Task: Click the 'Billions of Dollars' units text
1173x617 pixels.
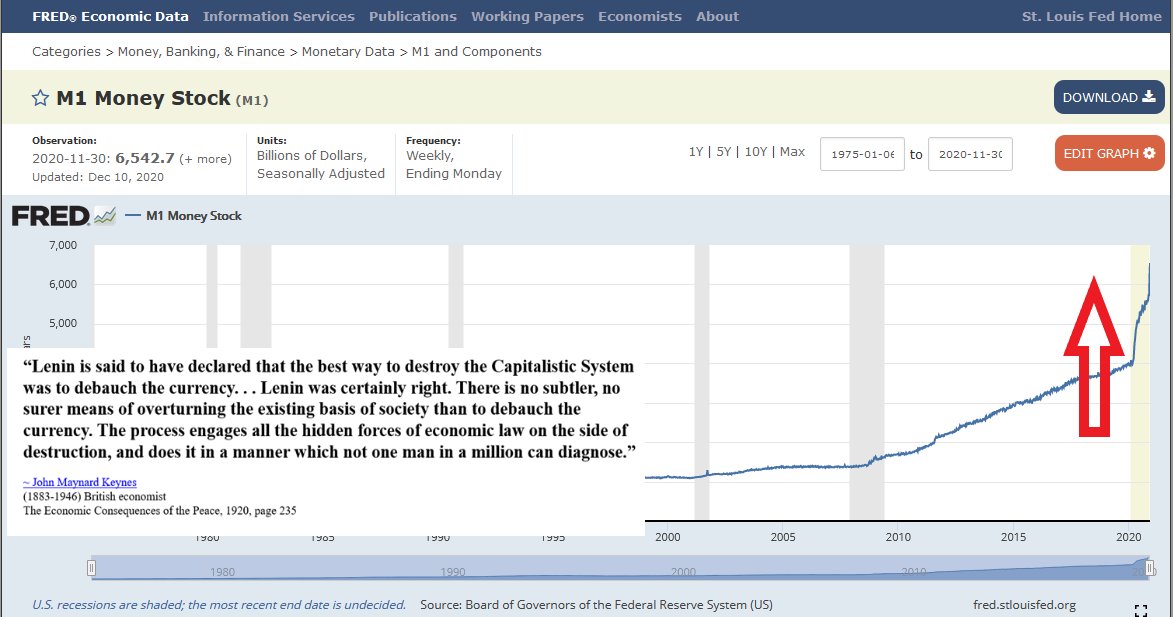Action: (x=312, y=156)
